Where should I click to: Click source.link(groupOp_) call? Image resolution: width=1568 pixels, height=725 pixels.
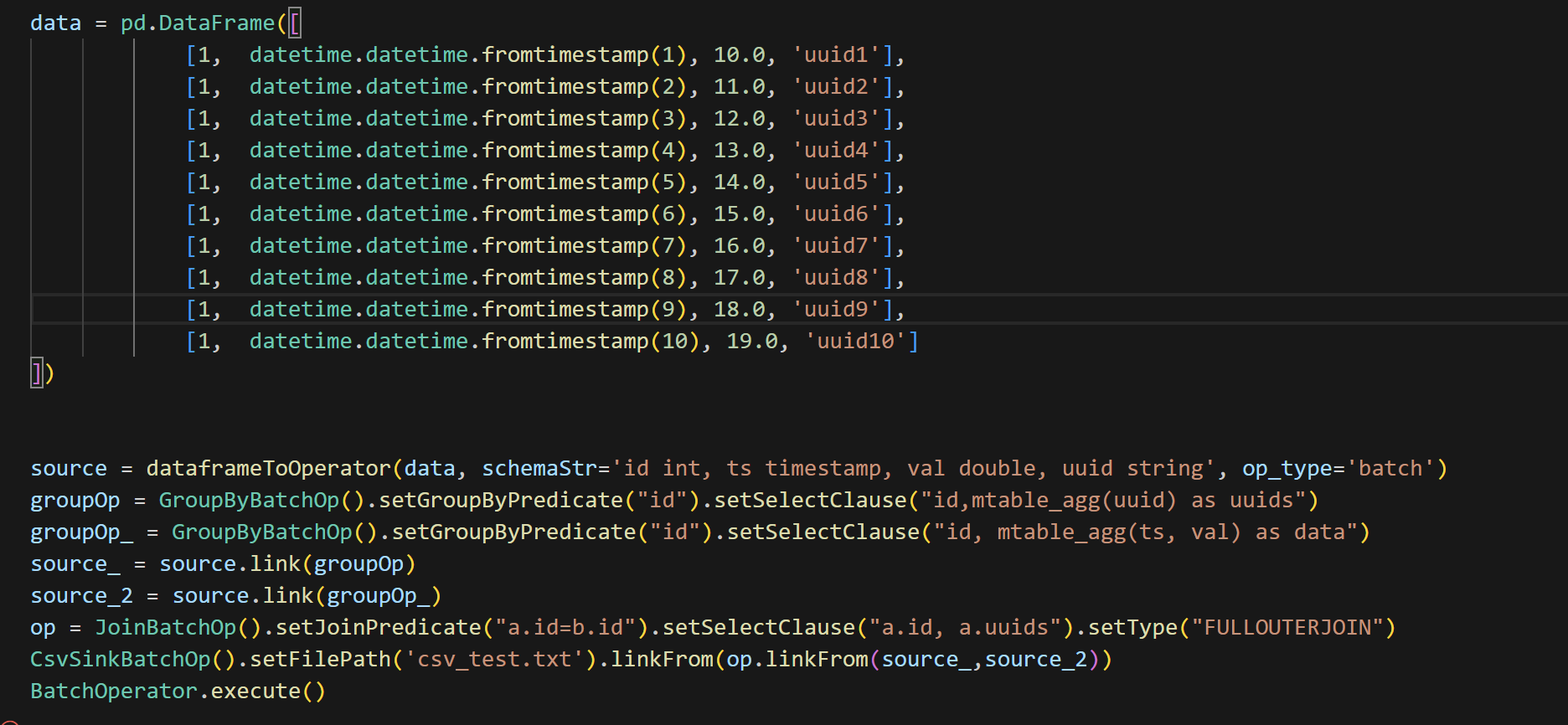click(307, 596)
